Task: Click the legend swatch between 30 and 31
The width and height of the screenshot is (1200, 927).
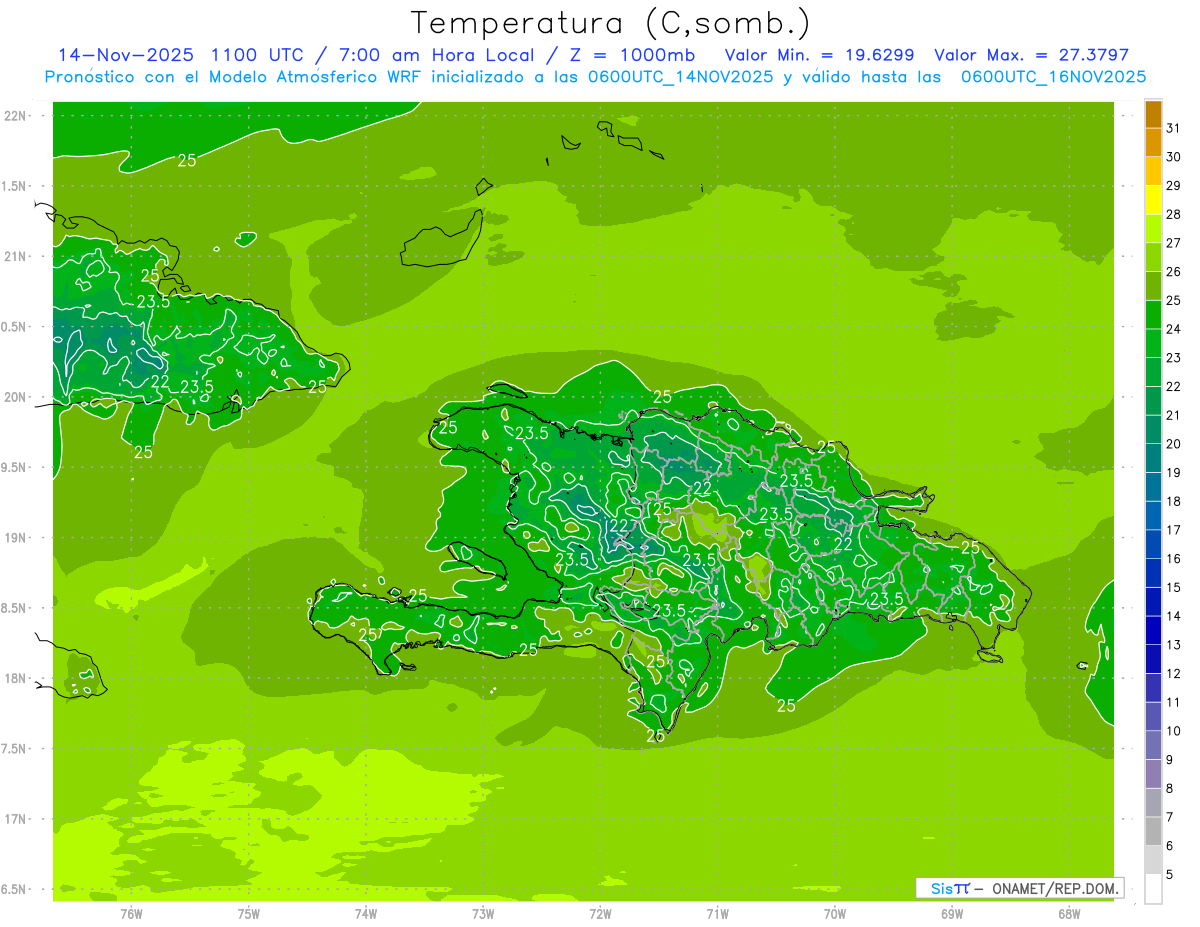Action: point(1153,142)
